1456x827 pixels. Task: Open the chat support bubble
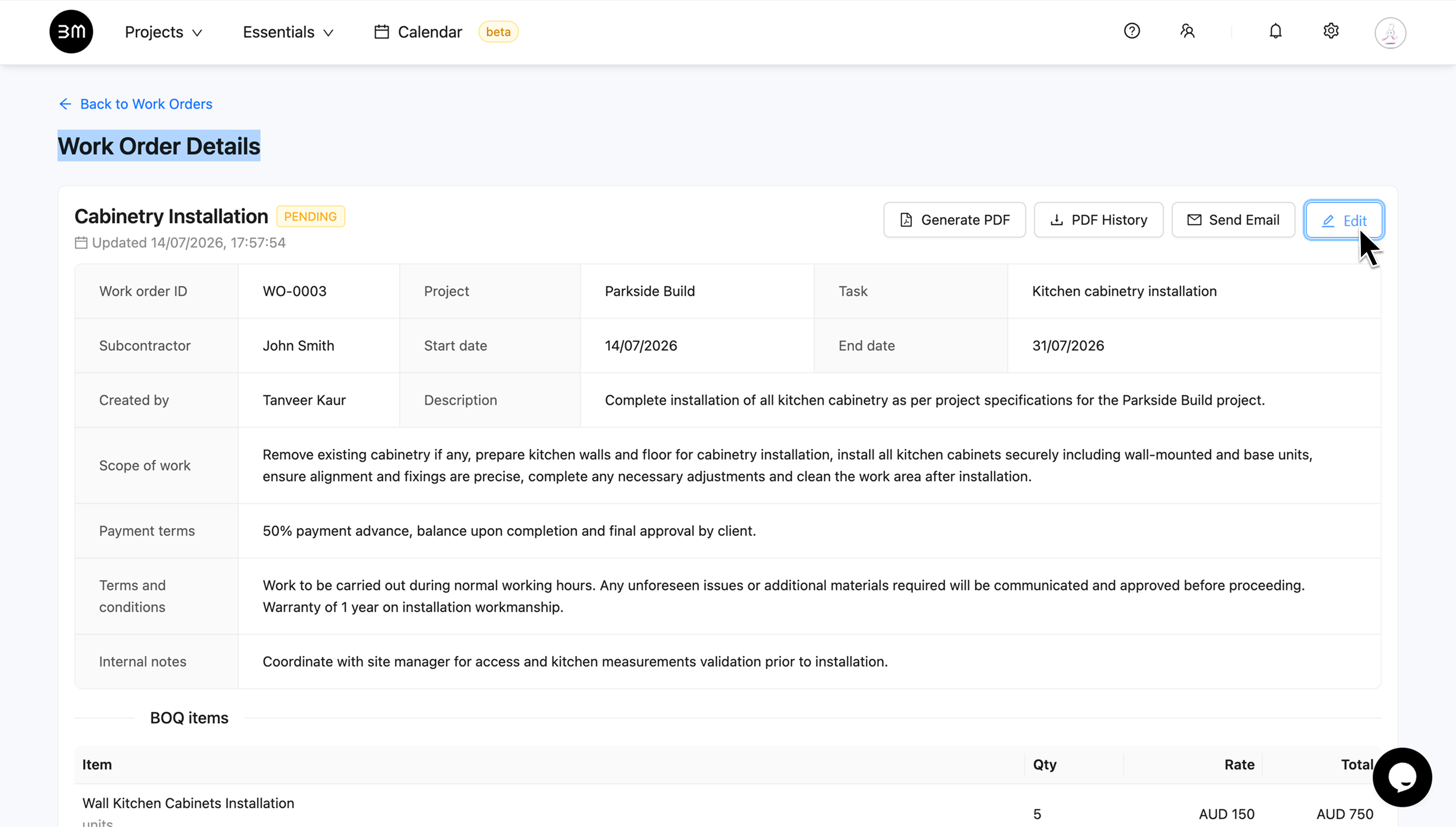(x=1402, y=777)
